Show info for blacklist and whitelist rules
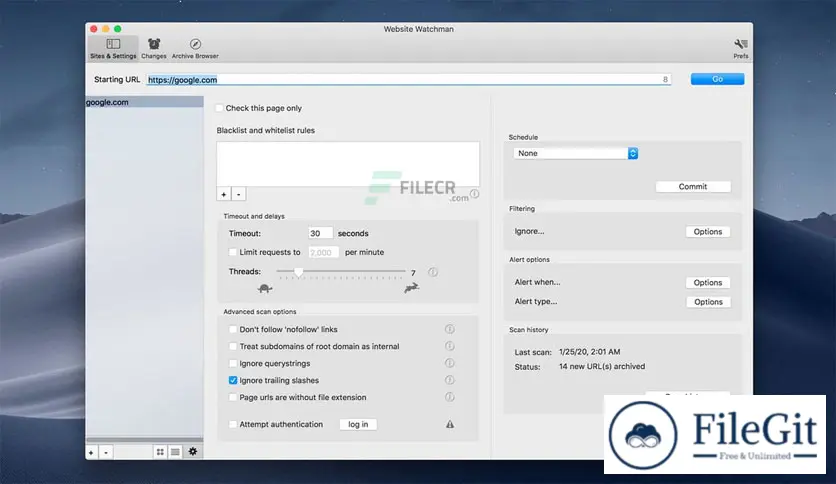 click(475, 194)
